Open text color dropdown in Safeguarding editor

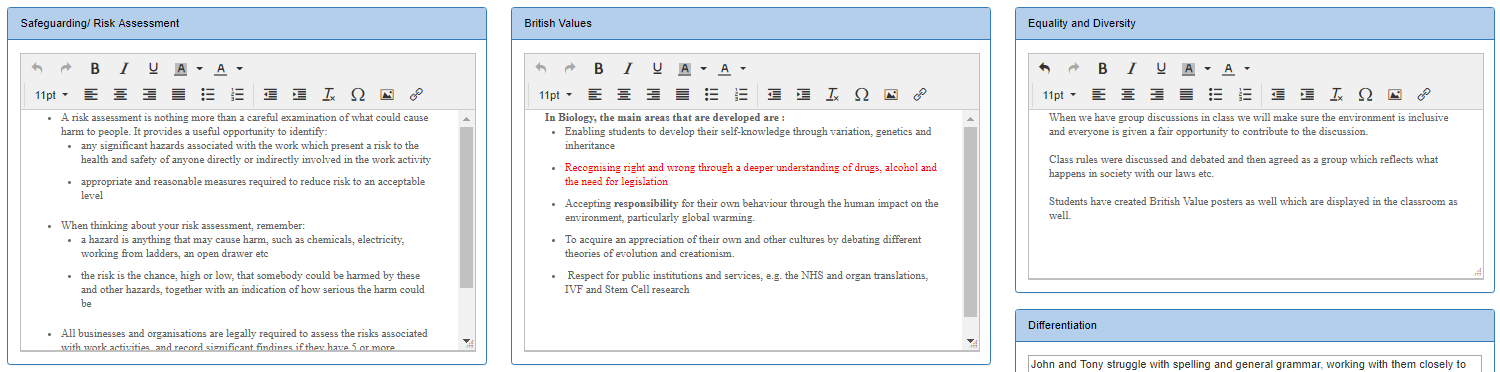239,69
